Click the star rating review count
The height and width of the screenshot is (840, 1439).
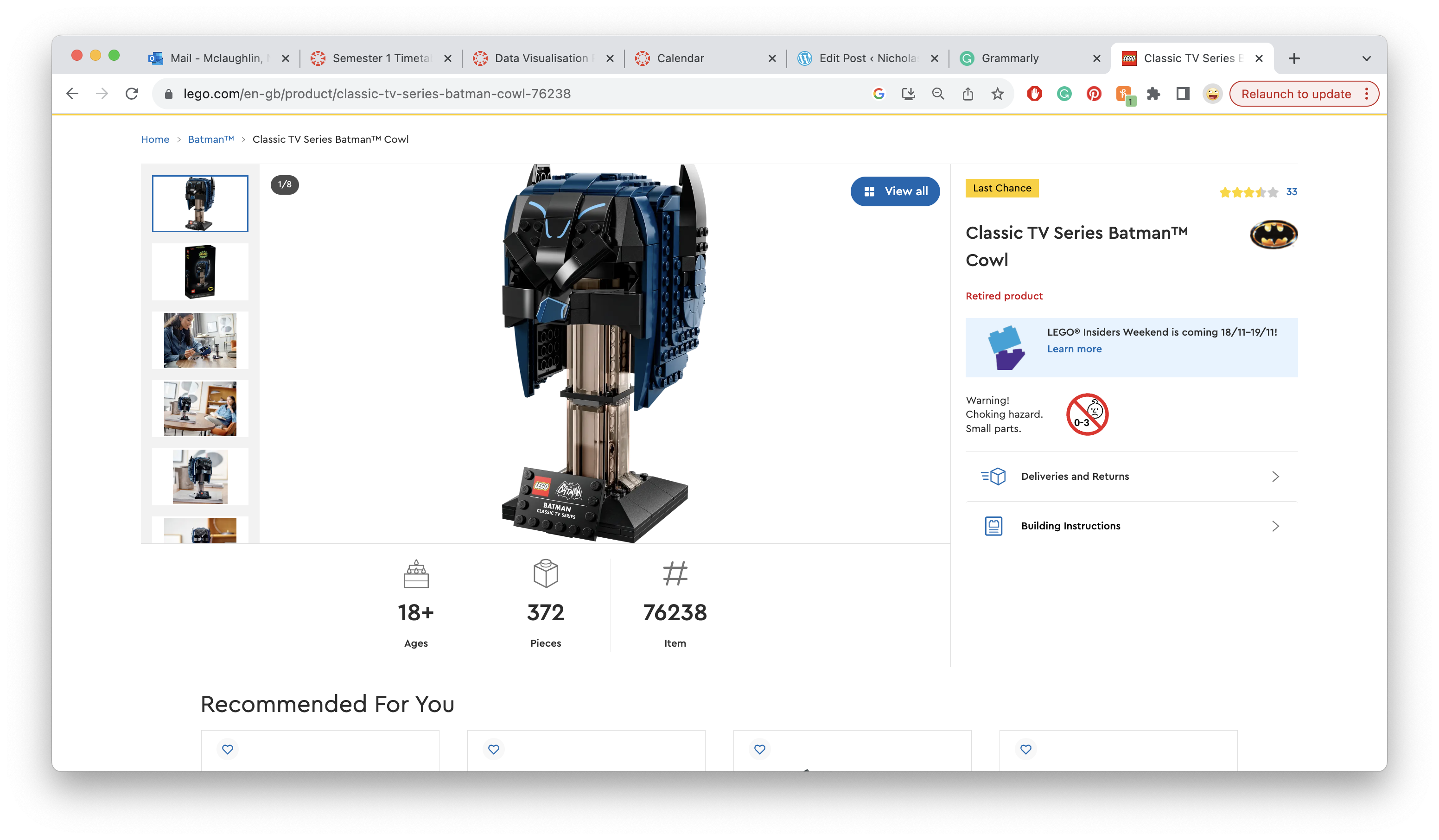coord(1291,192)
